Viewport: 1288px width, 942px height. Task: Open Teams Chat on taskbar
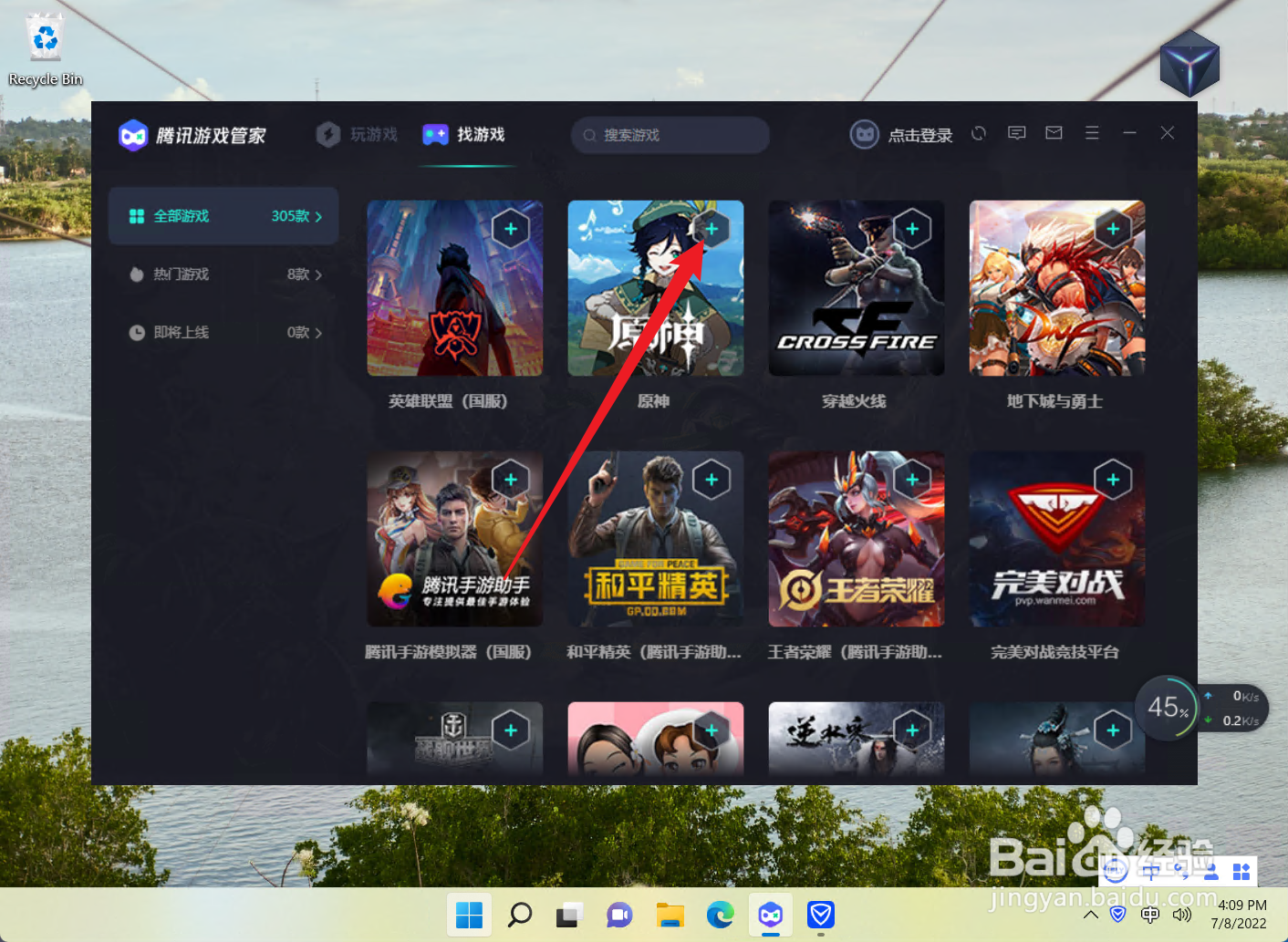pyautogui.click(x=619, y=915)
